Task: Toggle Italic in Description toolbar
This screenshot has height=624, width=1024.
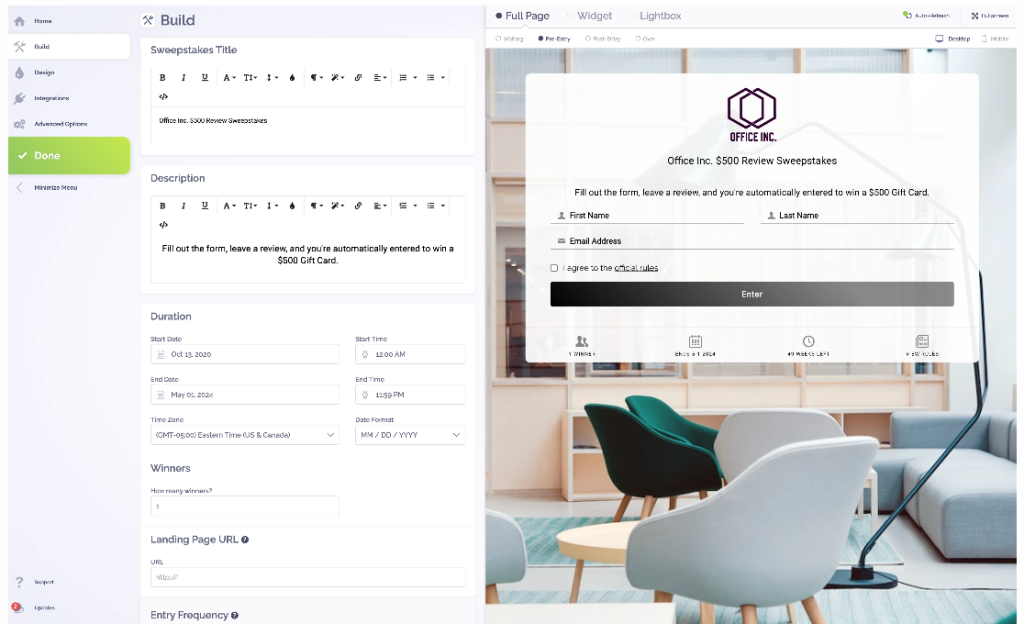Action: click(184, 206)
